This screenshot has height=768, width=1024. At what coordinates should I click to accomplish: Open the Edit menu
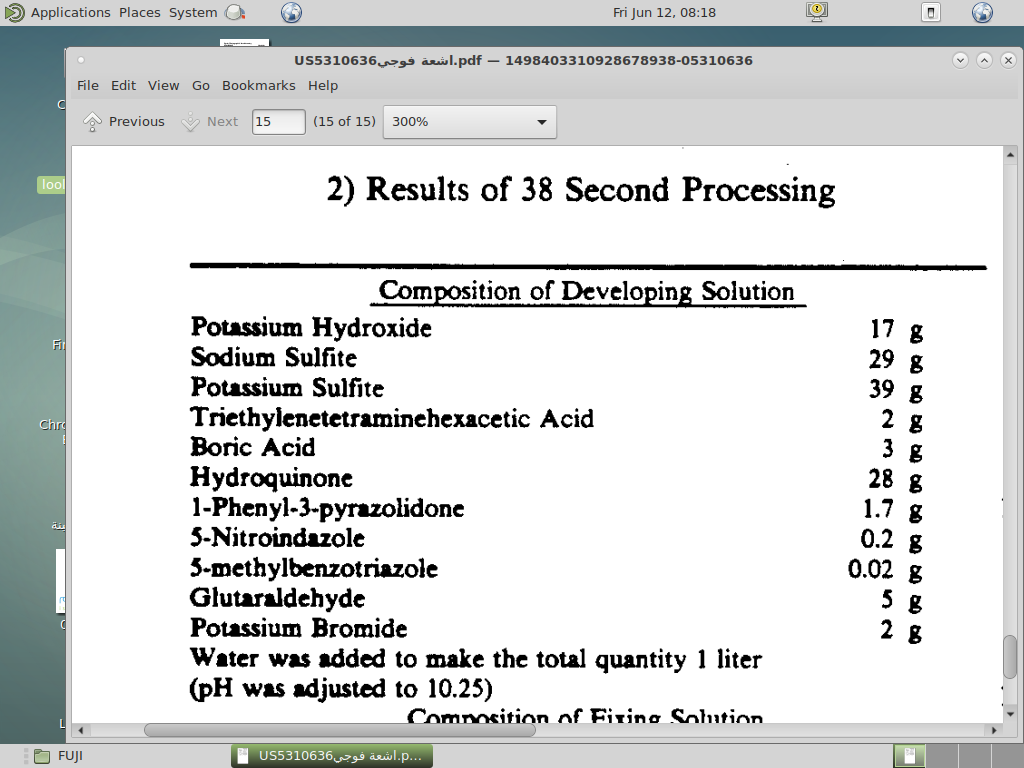point(123,86)
